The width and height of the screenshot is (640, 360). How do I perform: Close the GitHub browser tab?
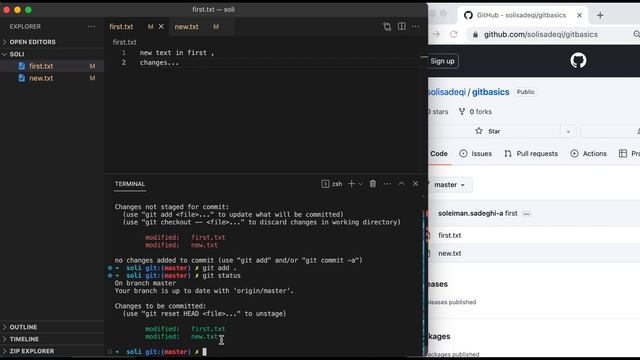[x=580, y=15]
